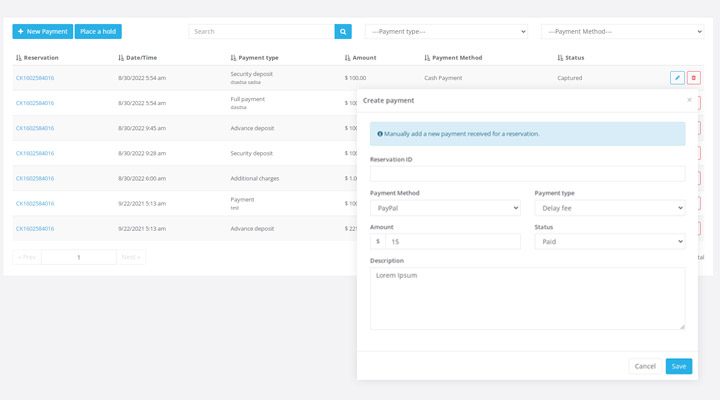The width and height of the screenshot is (720, 400).
Task: Click the '8/30/2022 9:28 am' date cell
Action: coord(142,153)
